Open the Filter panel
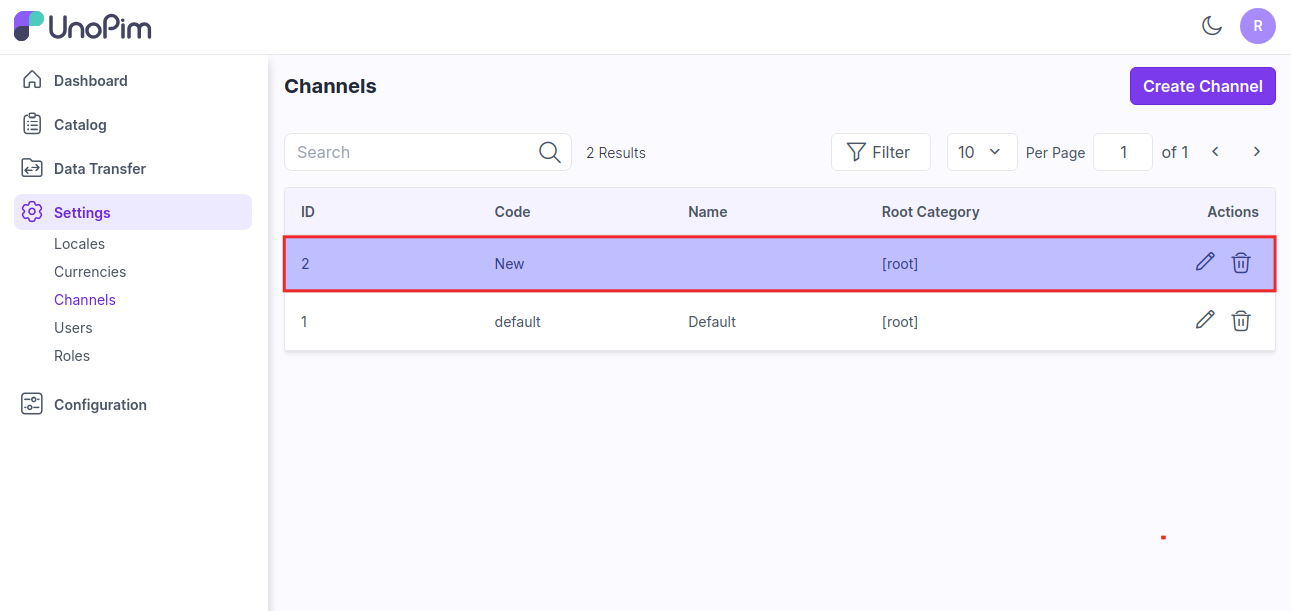The width and height of the screenshot is (1291, 611). 880,152
